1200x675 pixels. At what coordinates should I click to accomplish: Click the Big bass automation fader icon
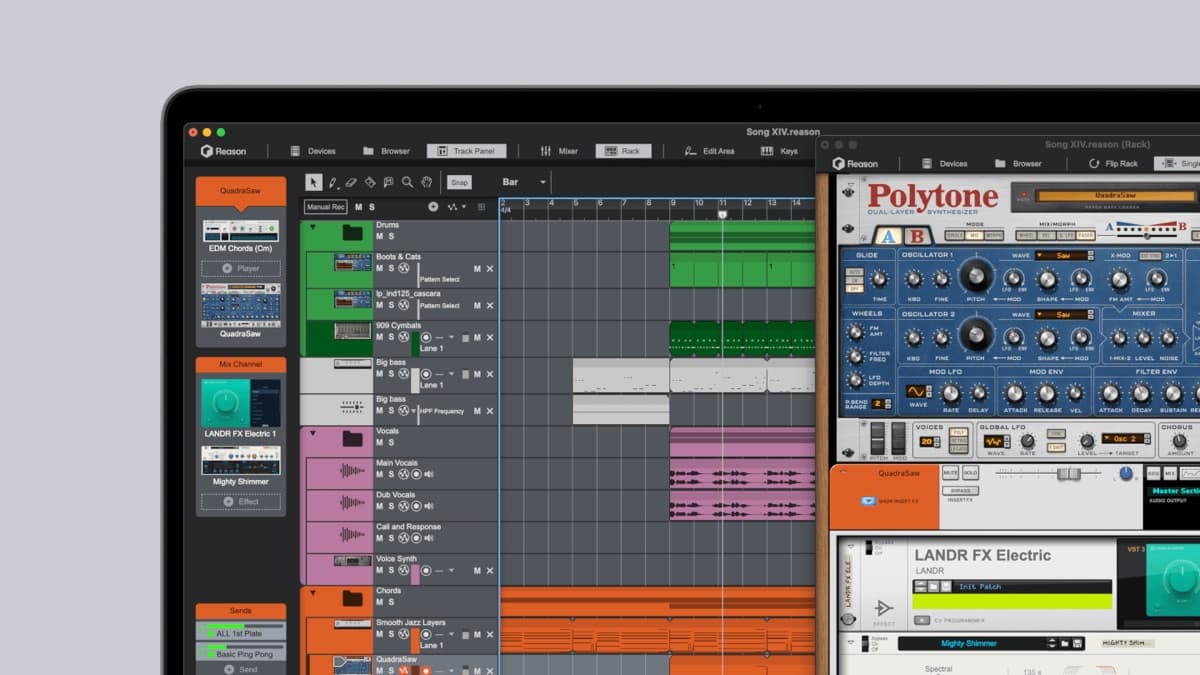point(352,407)
